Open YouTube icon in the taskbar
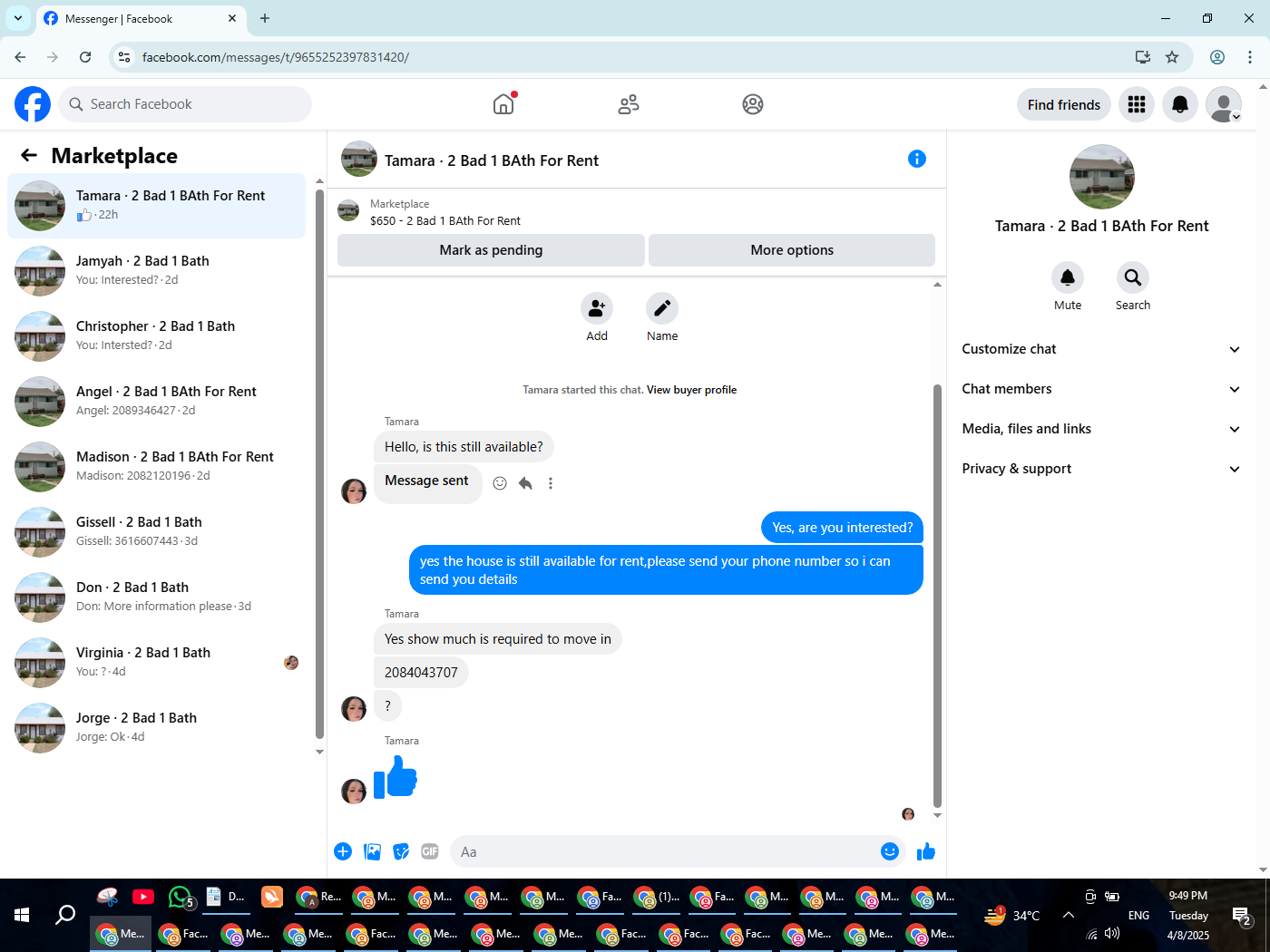The height and width of the screenshot is (952, 1270). 143,898
